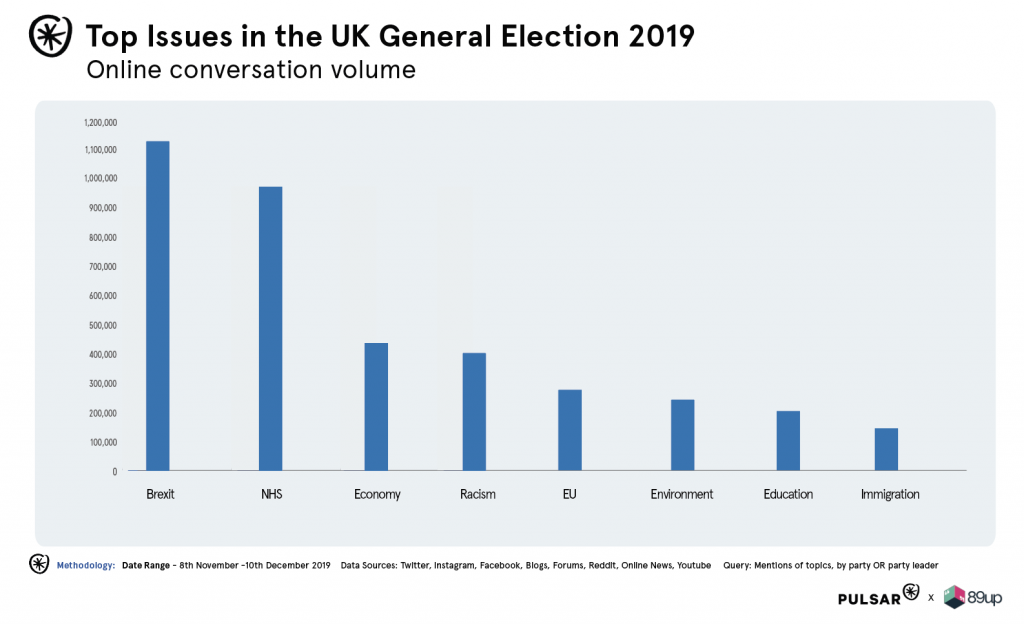Select the NHS bar

[270, 328]
